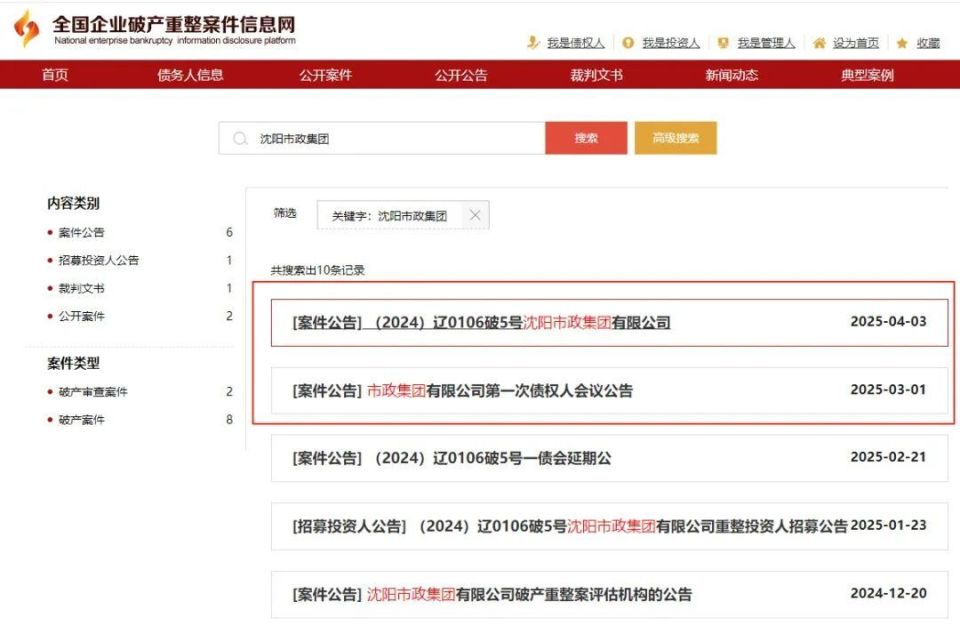Click the house icon for 设为首页
Image resolution: width=960 pixels, height=626 pixels.
pos(818,42)
